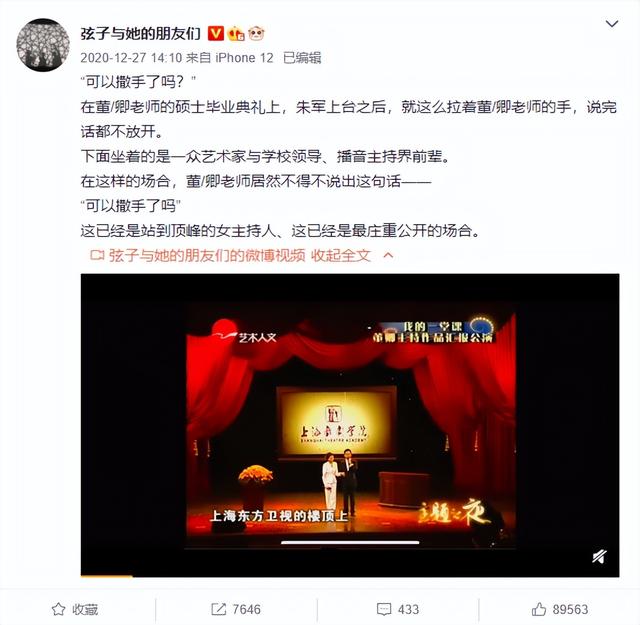The width and height of the screenshot is (640, 625).
Task: Add post to 收藏 favorites
Action: click(75, 609)
